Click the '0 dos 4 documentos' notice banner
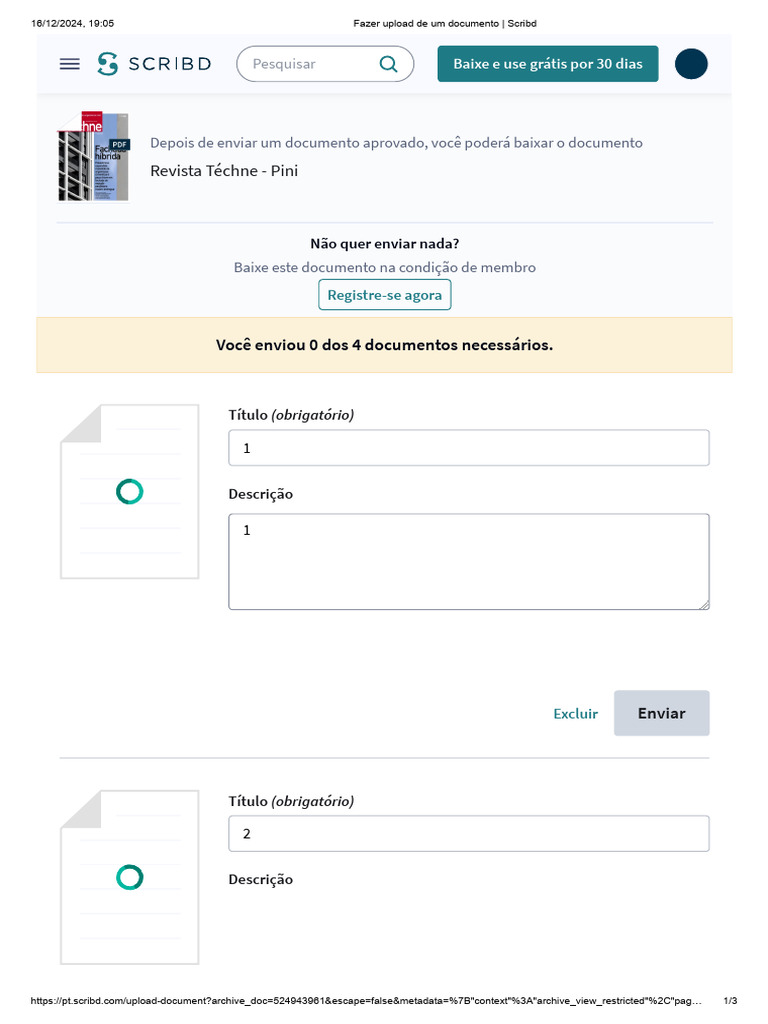The image size is (768, 1024). coord(384,345)
